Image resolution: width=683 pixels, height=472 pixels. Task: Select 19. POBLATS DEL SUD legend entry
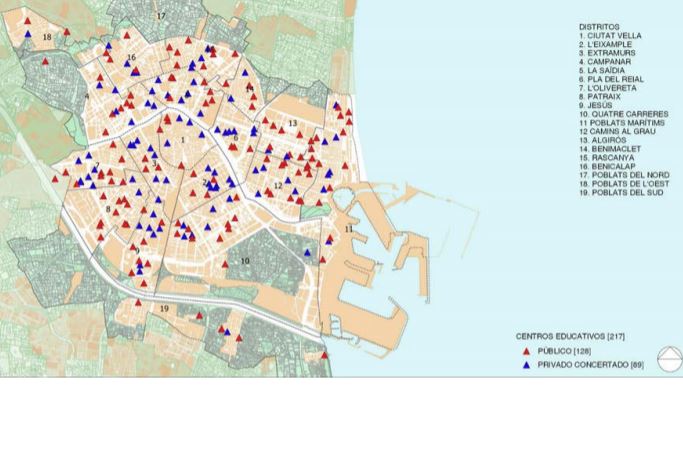[x=624, y=192]
